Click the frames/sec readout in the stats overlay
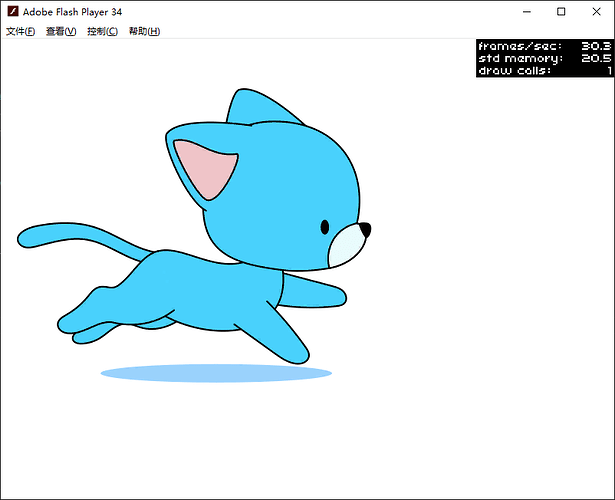Viewport: 615px width, 500px height. tap(545, 46)
